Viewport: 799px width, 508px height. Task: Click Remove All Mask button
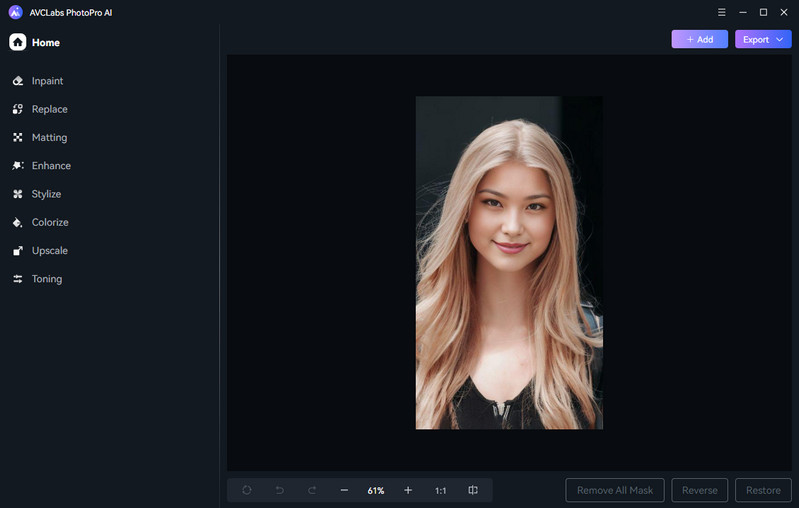pos(615,490)
